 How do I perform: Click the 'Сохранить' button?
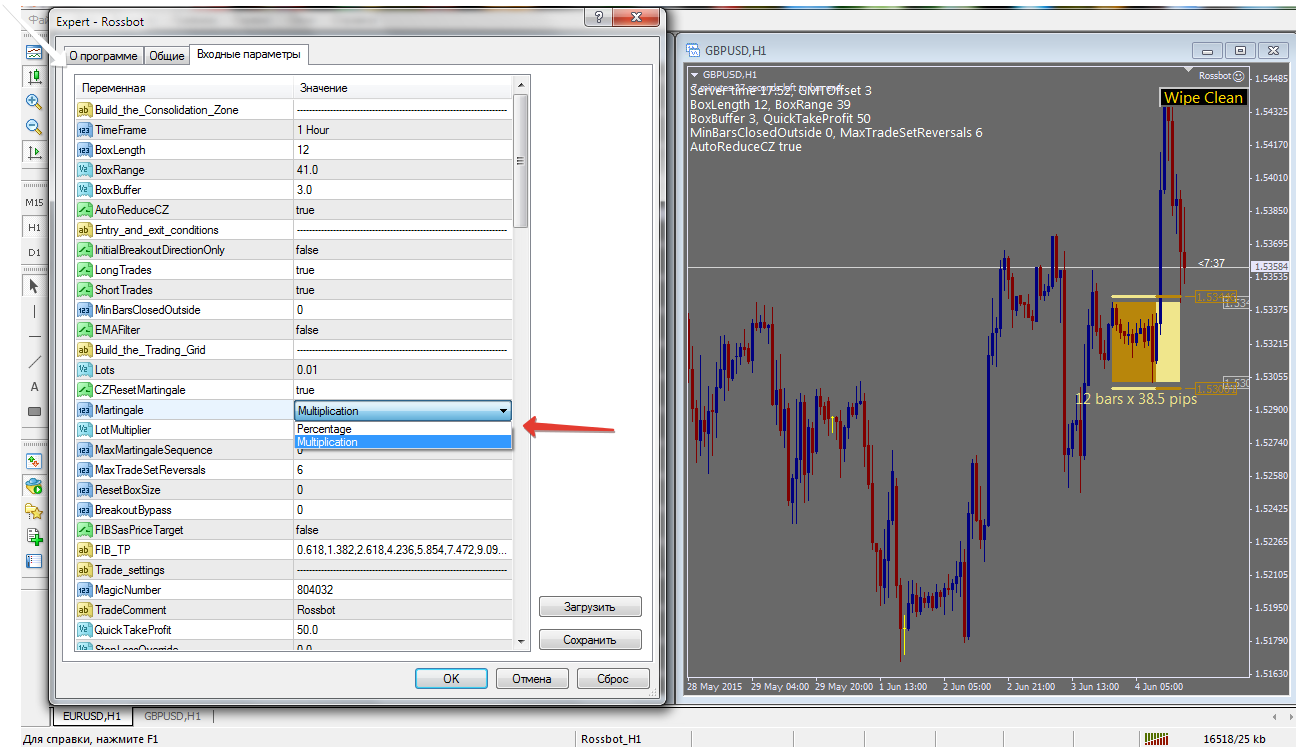[590, 640]
